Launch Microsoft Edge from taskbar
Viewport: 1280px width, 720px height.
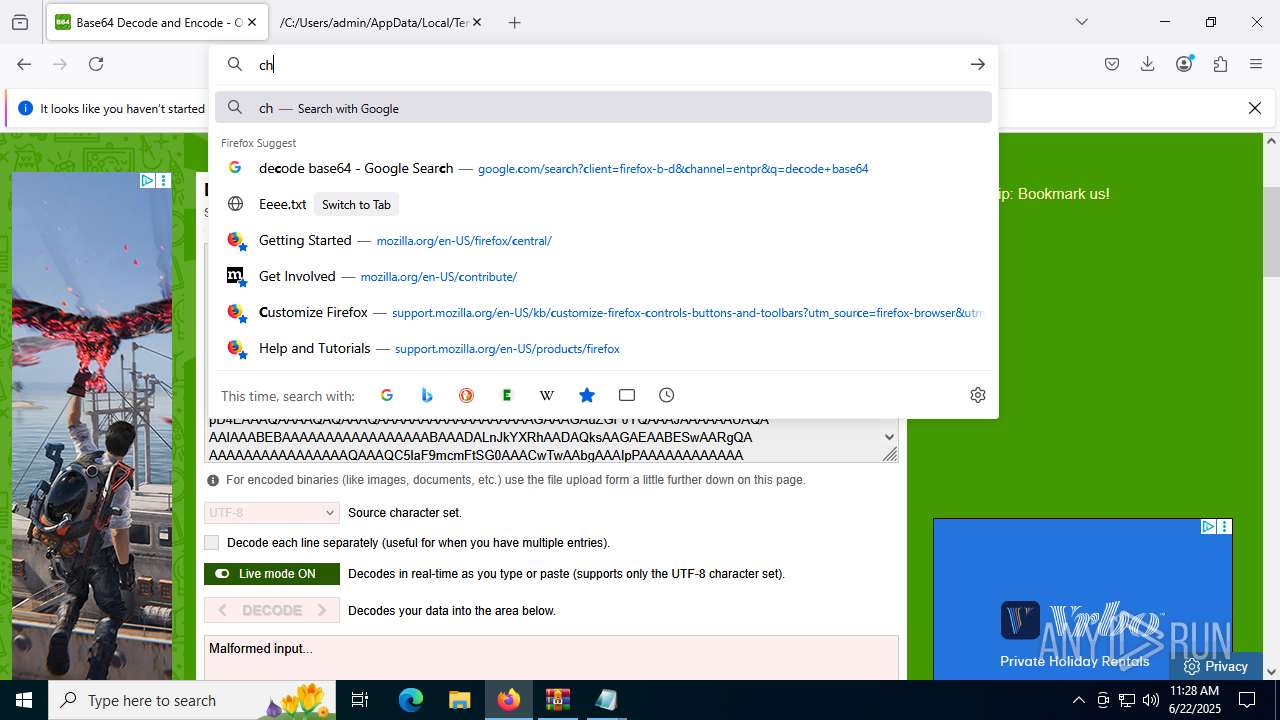tap(411, 700)
